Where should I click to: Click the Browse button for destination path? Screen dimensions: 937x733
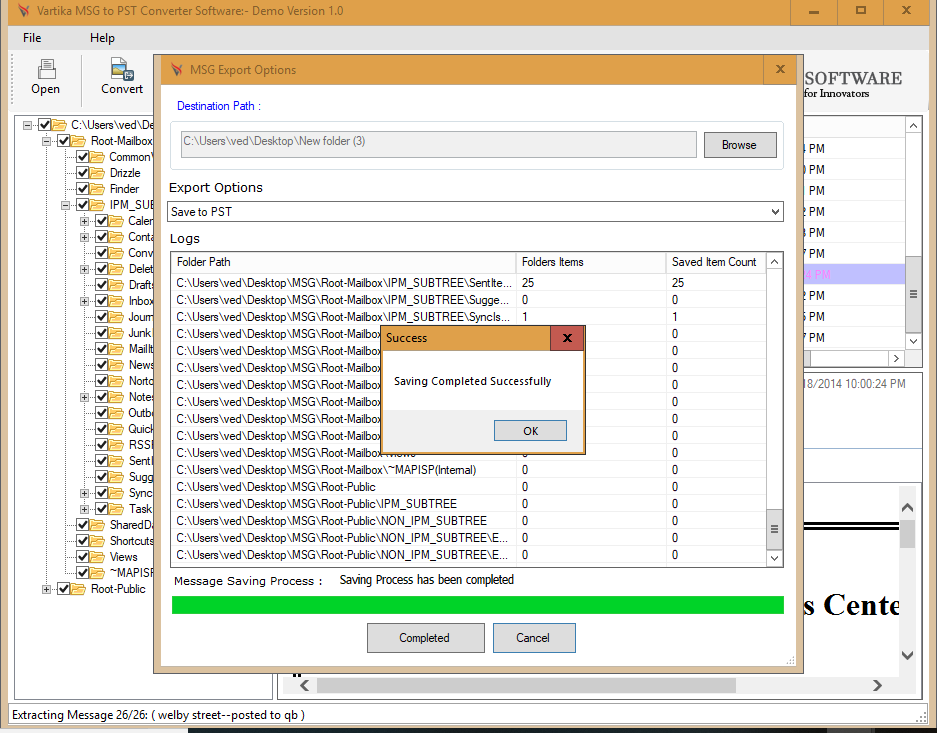click(740, 145)
